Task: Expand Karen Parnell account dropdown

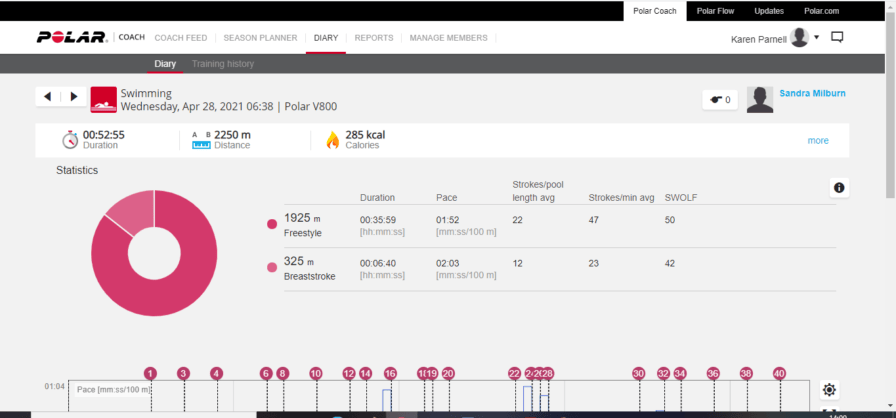Action: 817,38
